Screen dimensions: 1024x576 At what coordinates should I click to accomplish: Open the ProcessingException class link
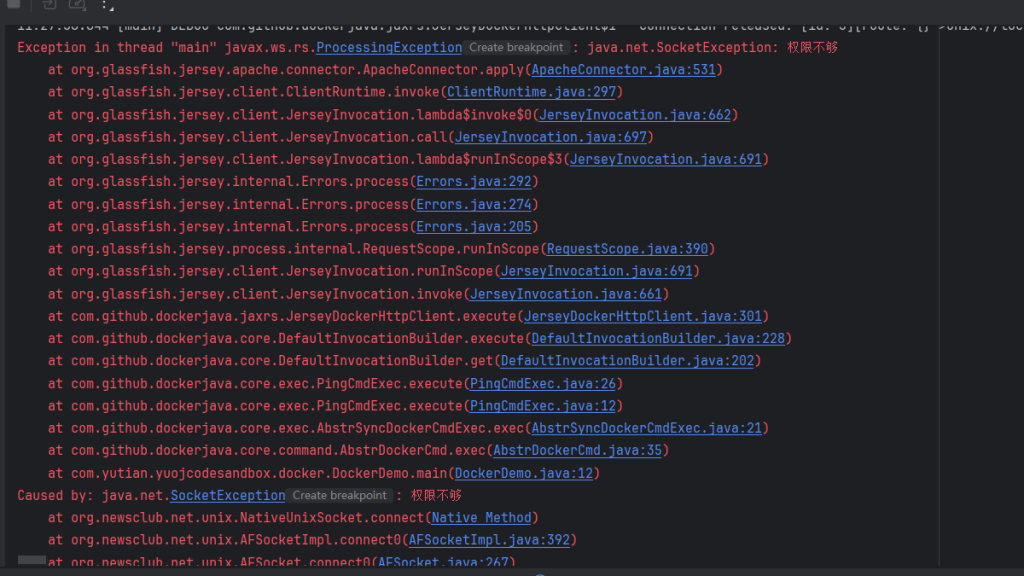pyautogui.click(x=388, y=47)
